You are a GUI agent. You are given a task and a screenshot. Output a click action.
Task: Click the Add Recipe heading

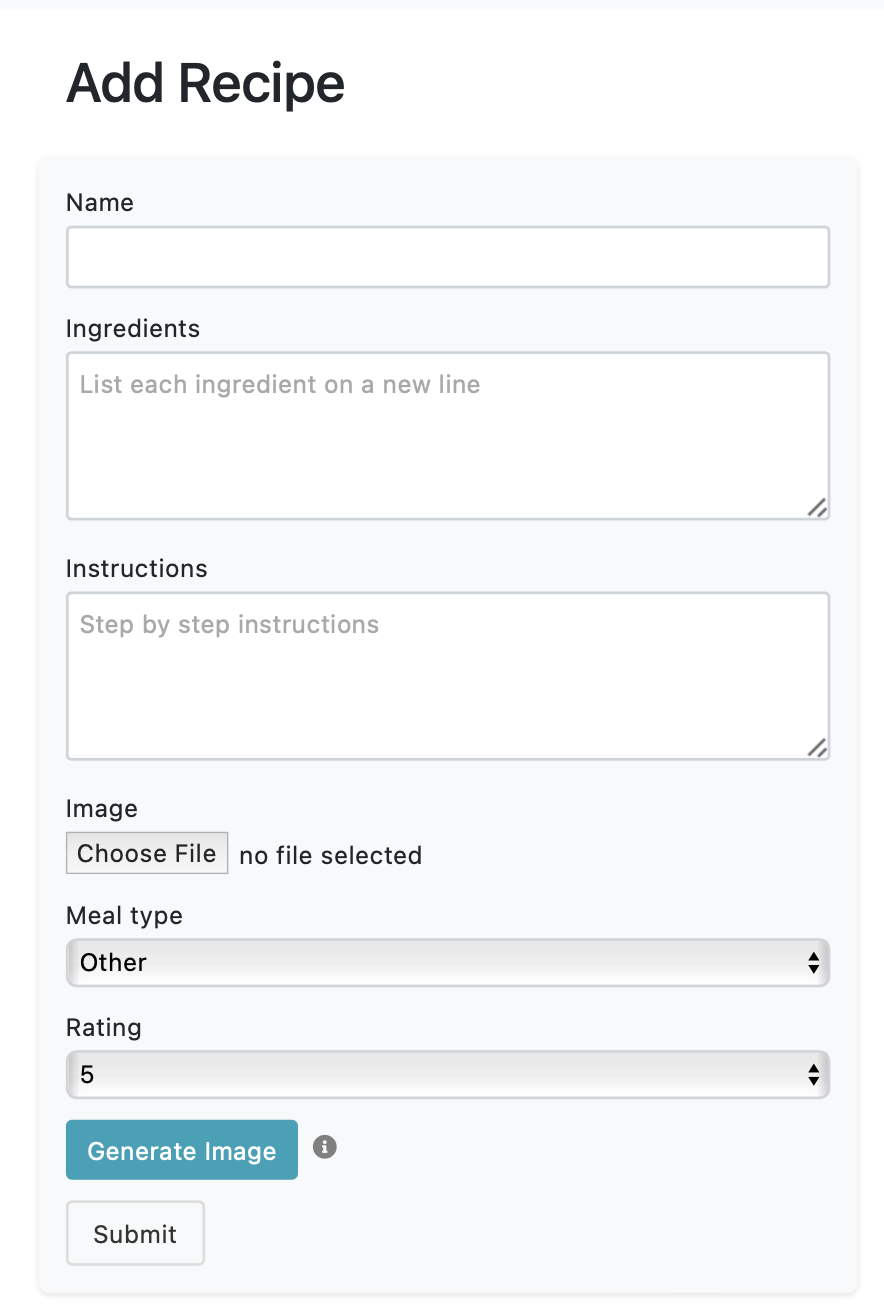coord(205,84)
